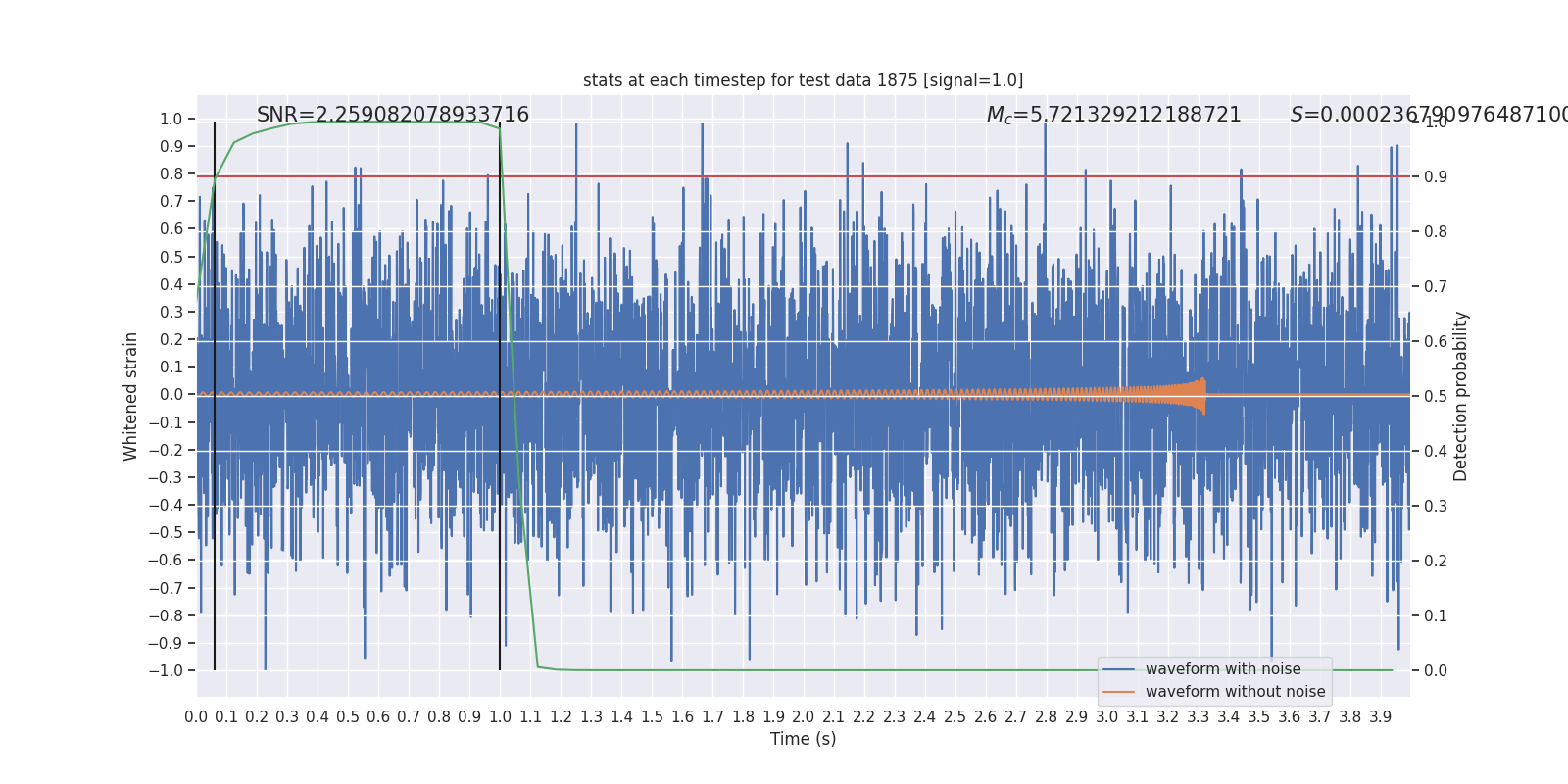Click the plot title text for test data 1875
This screenshot has width=1568, height=784.
tap(803, 80)
